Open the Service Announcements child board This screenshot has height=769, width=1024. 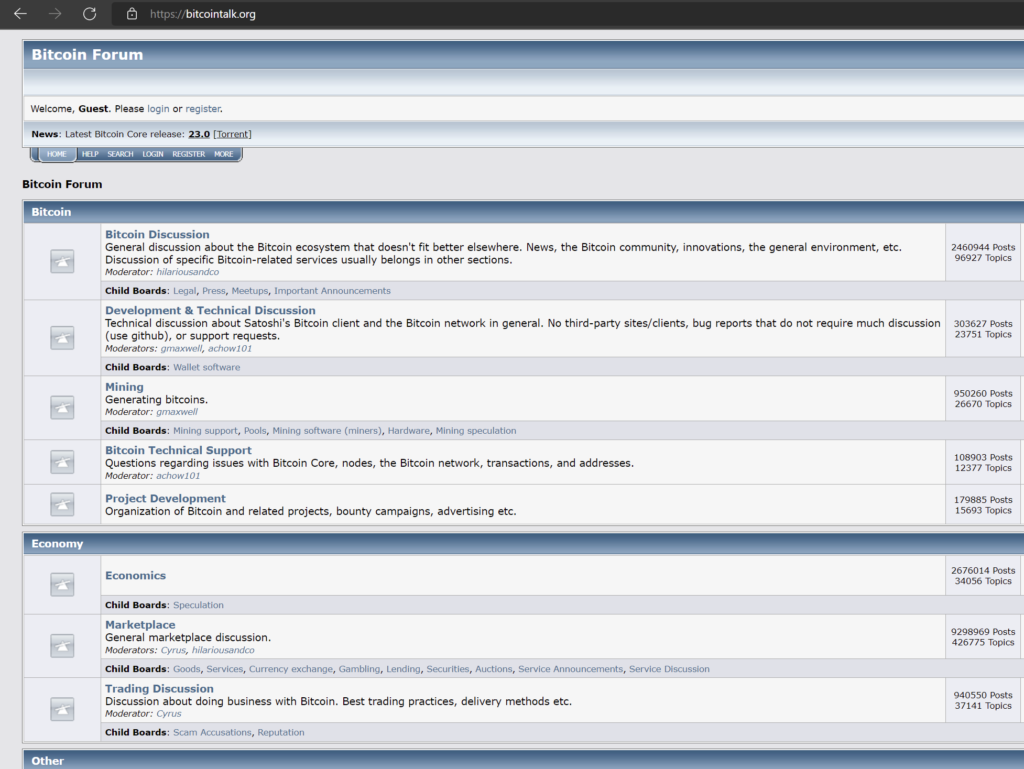[x=571, y=669]
